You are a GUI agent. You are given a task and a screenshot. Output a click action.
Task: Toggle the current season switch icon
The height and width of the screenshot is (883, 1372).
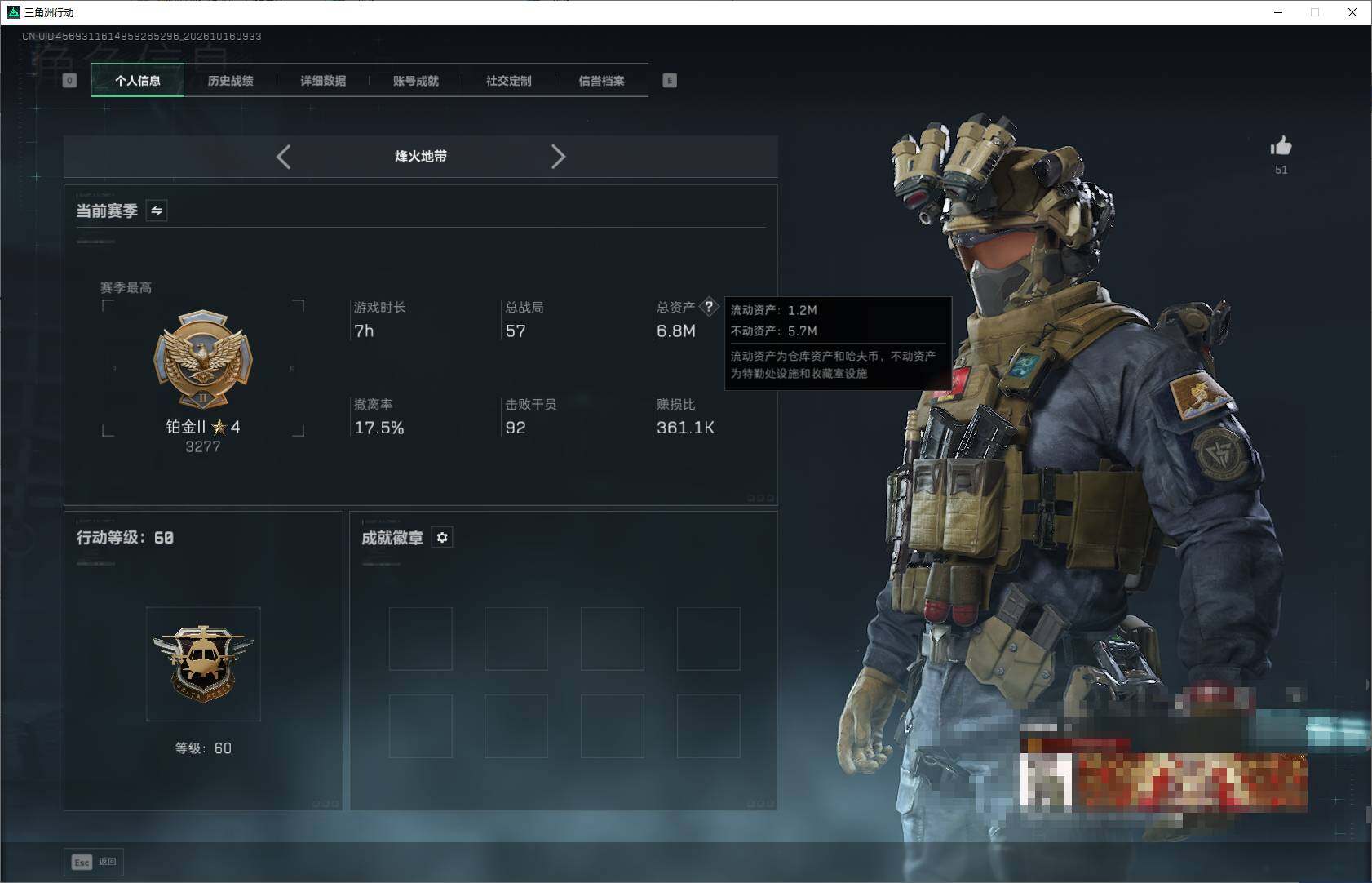click(x=157, y=211)
